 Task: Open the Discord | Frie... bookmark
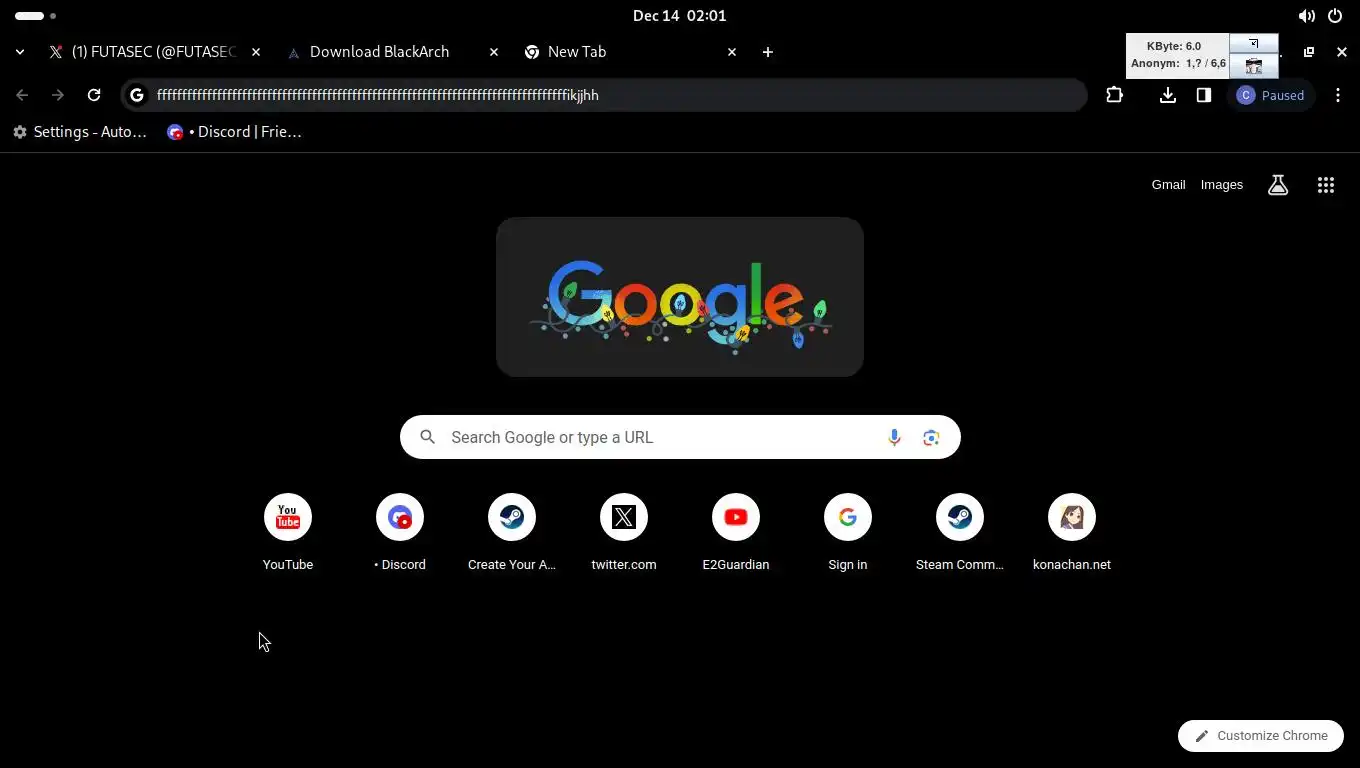235,132
